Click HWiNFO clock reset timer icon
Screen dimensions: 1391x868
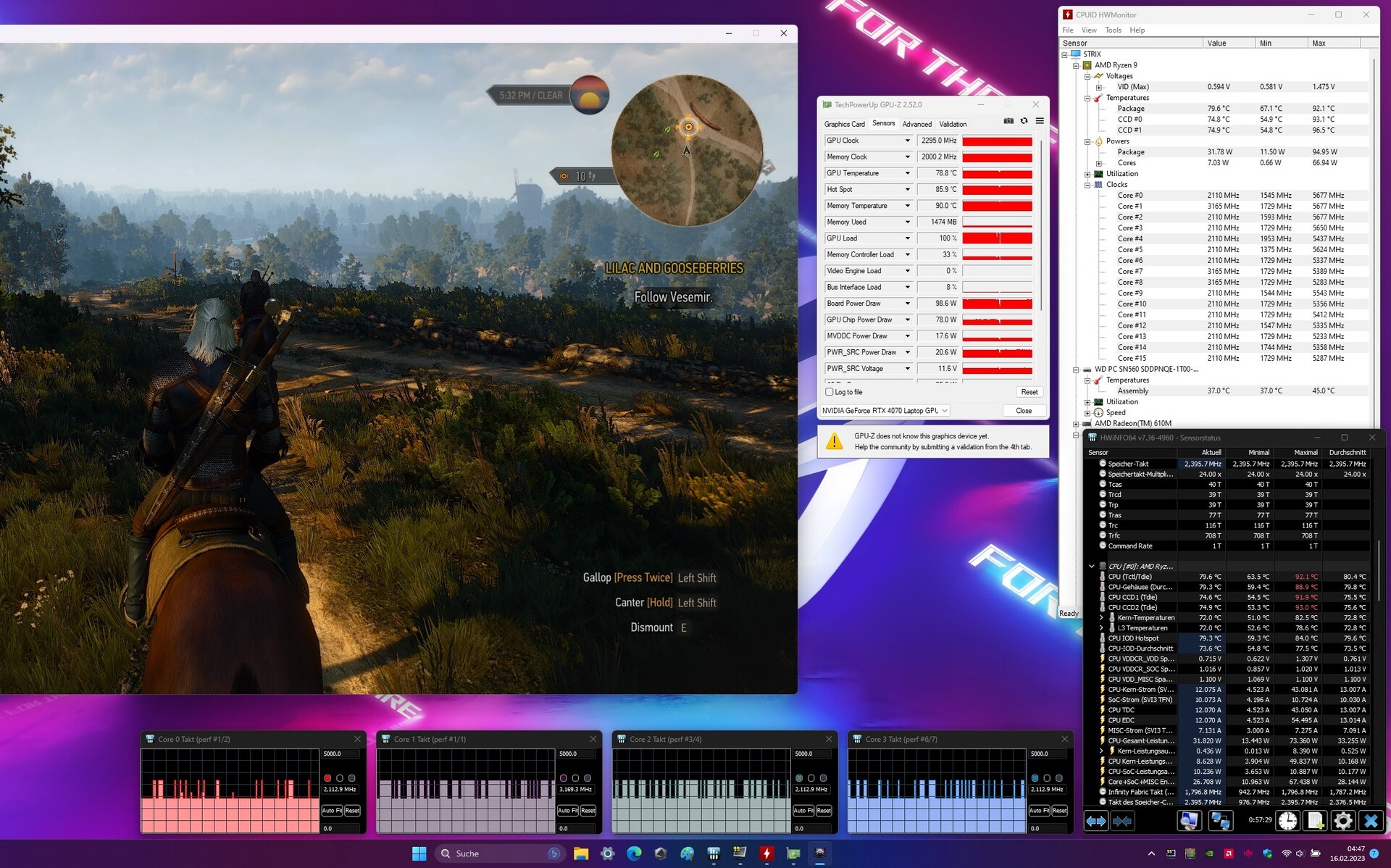1288,821
